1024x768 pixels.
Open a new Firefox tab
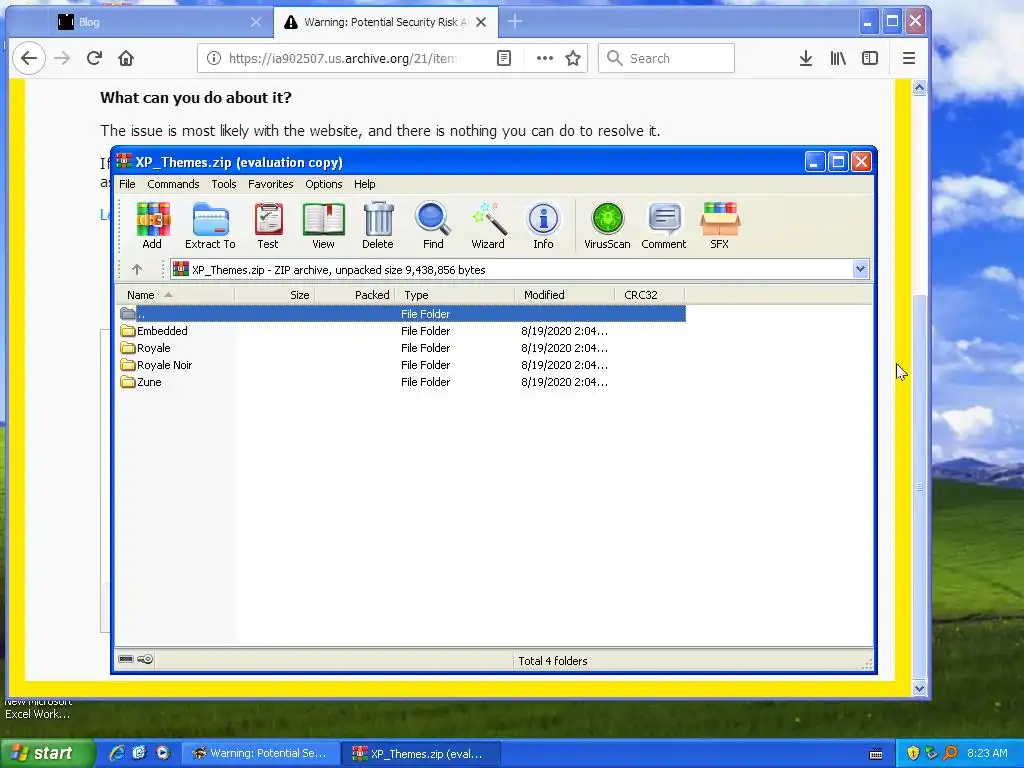point(515,22)
